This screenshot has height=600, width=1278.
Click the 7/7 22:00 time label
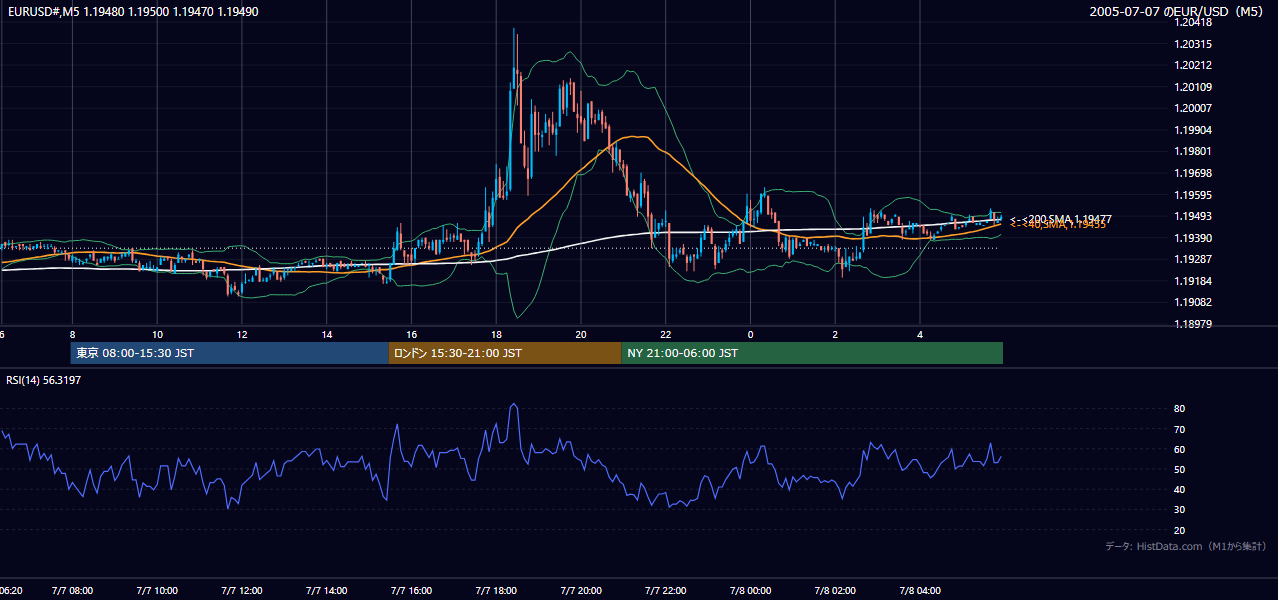665,590
